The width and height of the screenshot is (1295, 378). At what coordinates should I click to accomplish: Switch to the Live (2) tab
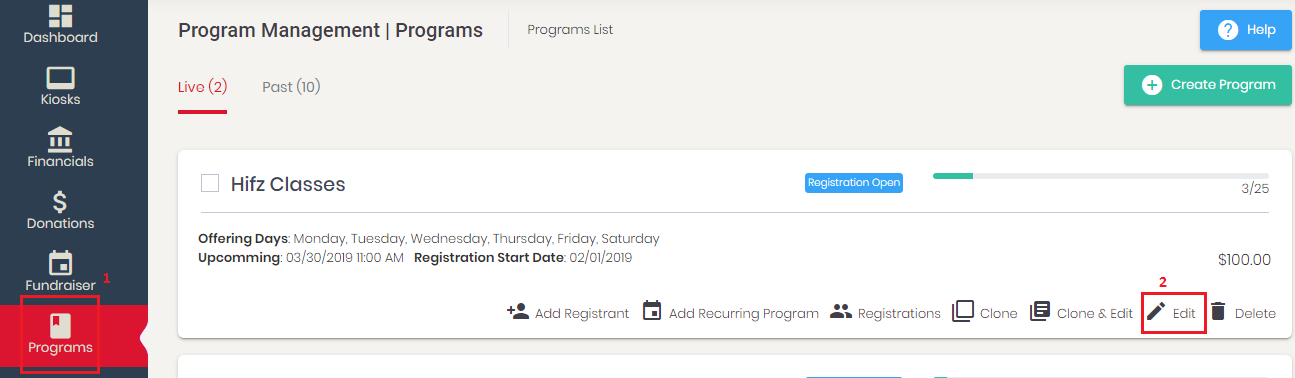(203, 87)
